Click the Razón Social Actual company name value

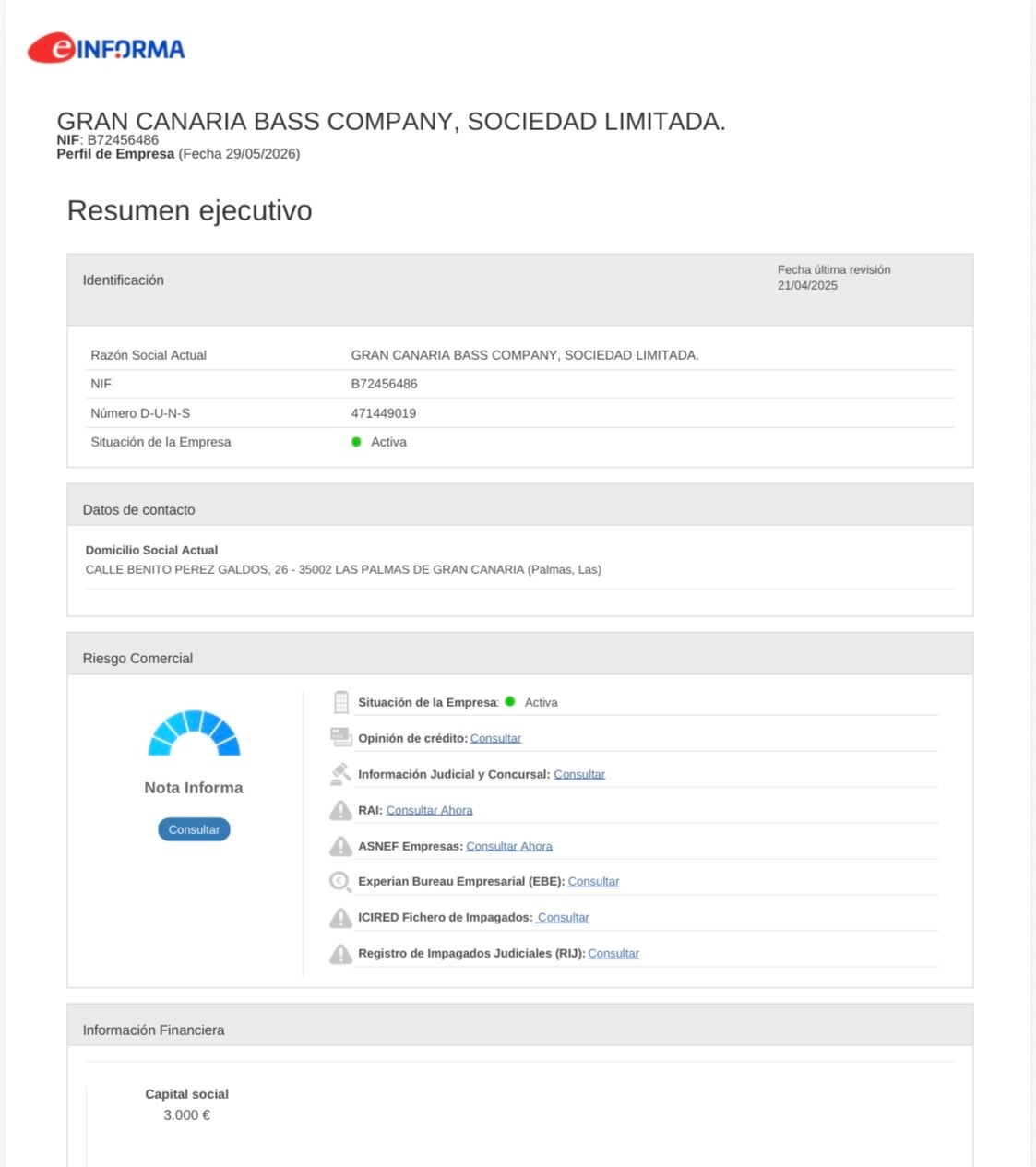click(525, 355)
